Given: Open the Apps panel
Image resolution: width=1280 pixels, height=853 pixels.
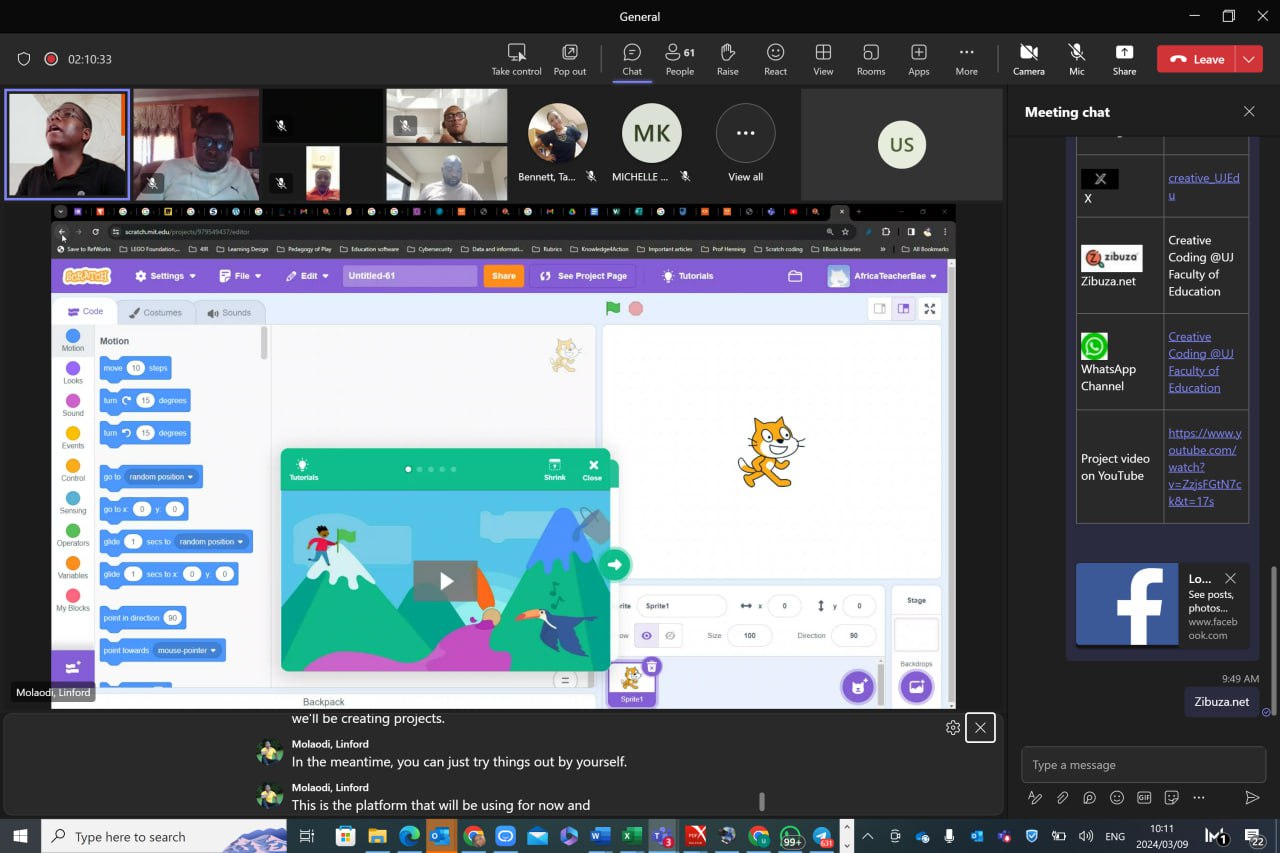Looking at the screenshot, I should click(918, 59).
